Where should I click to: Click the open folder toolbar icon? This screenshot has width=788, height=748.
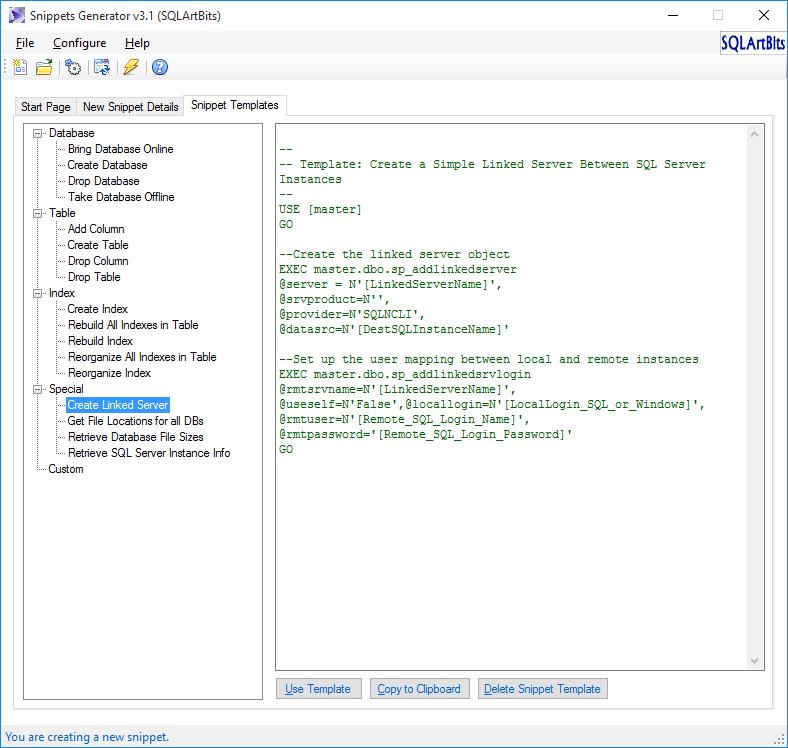(x=44, y=67)
